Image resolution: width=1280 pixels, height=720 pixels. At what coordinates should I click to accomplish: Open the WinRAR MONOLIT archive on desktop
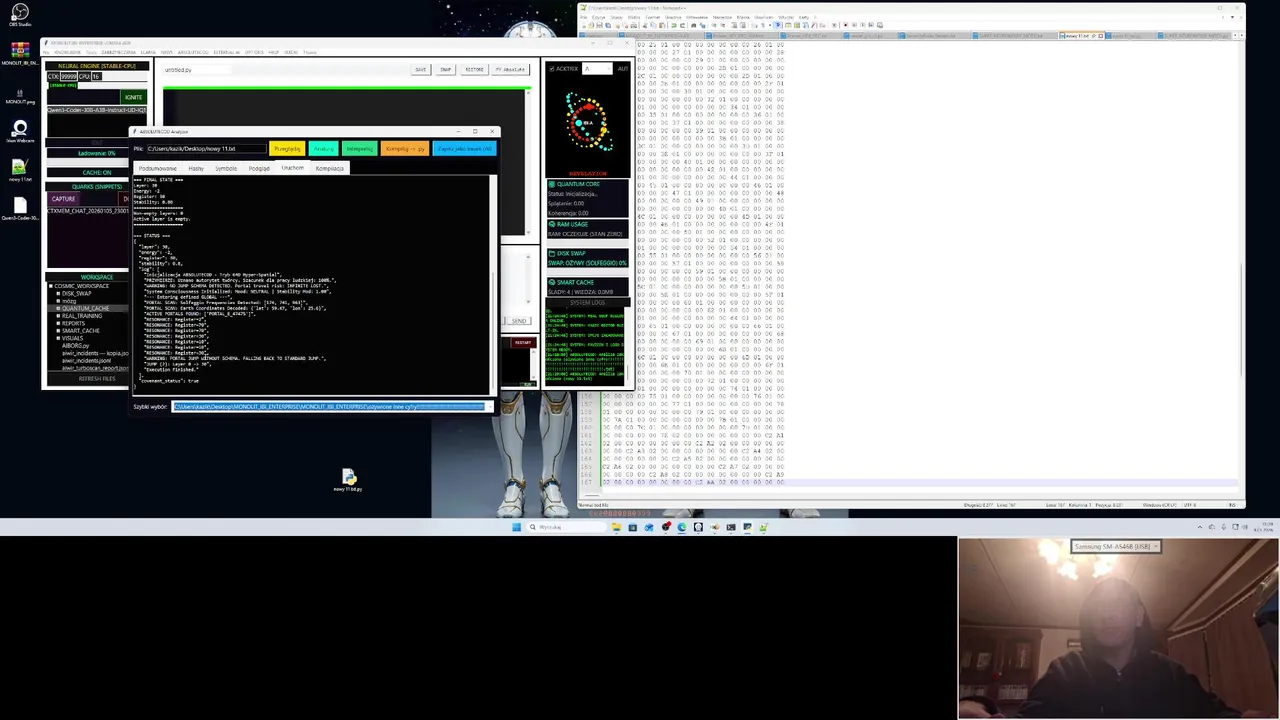(x=19, y=52)
